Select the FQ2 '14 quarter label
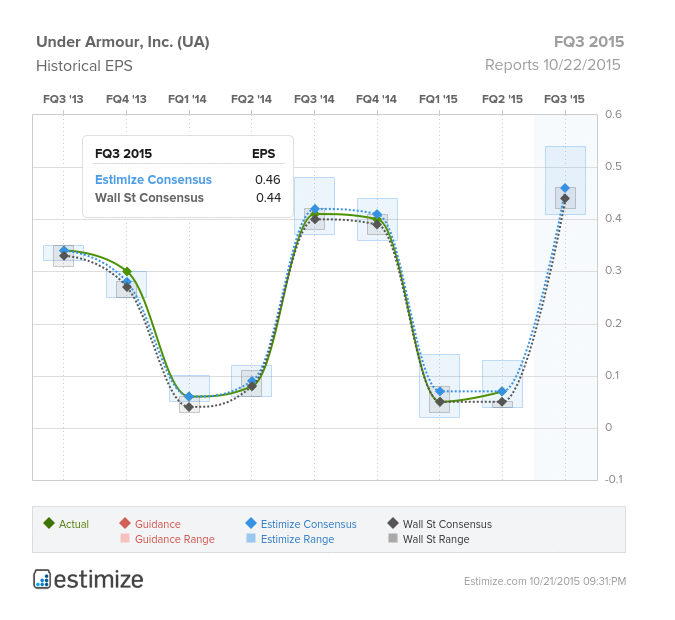 [x=251, y=99]
